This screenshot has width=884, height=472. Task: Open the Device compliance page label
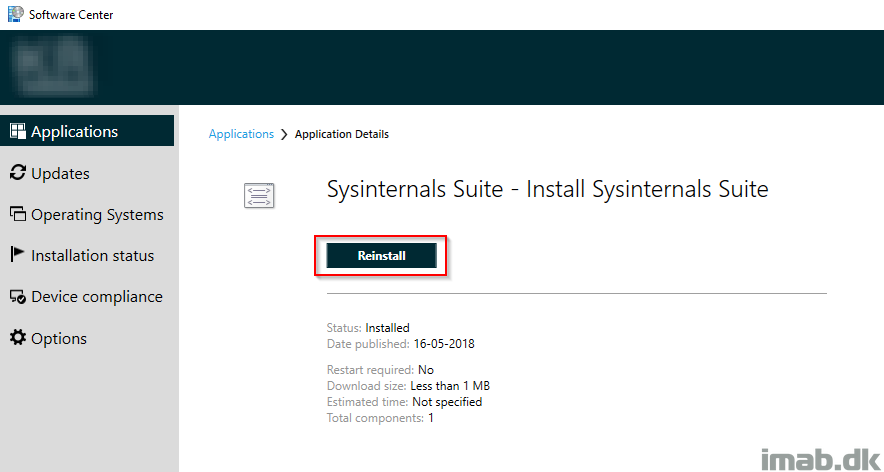pos(97,297)
